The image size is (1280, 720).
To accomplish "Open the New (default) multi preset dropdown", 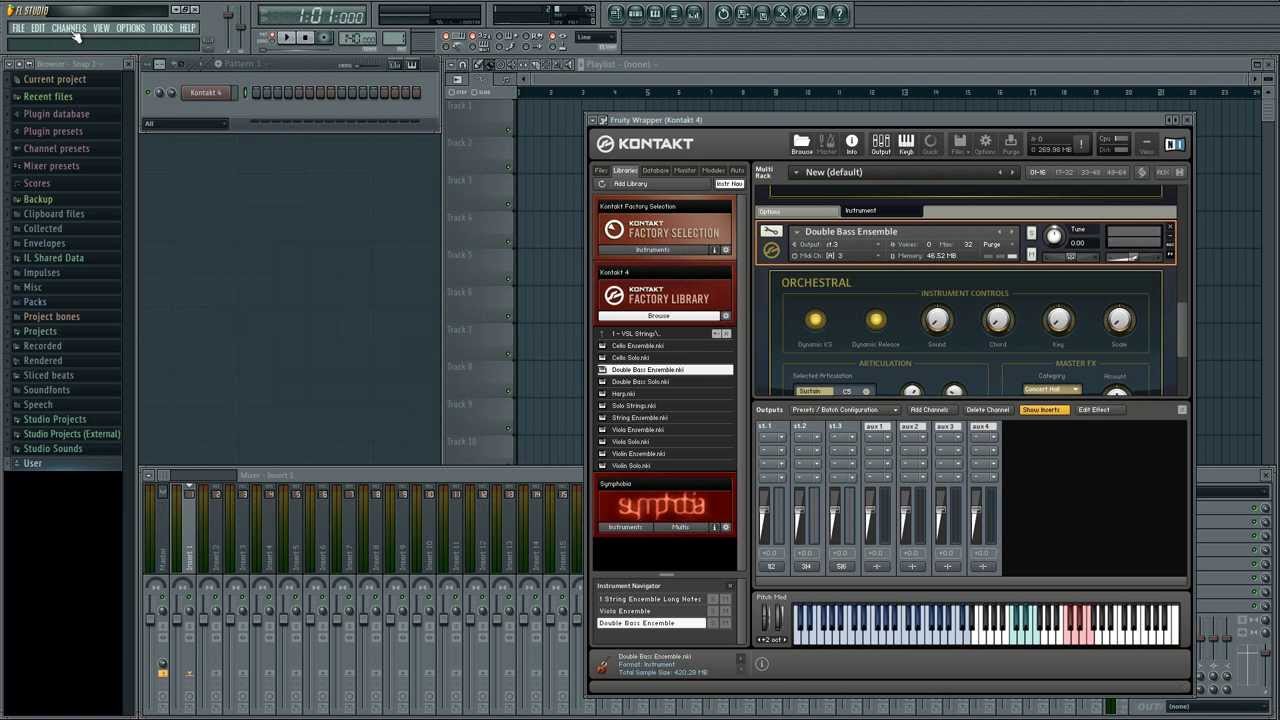I will tap(797, 172).
